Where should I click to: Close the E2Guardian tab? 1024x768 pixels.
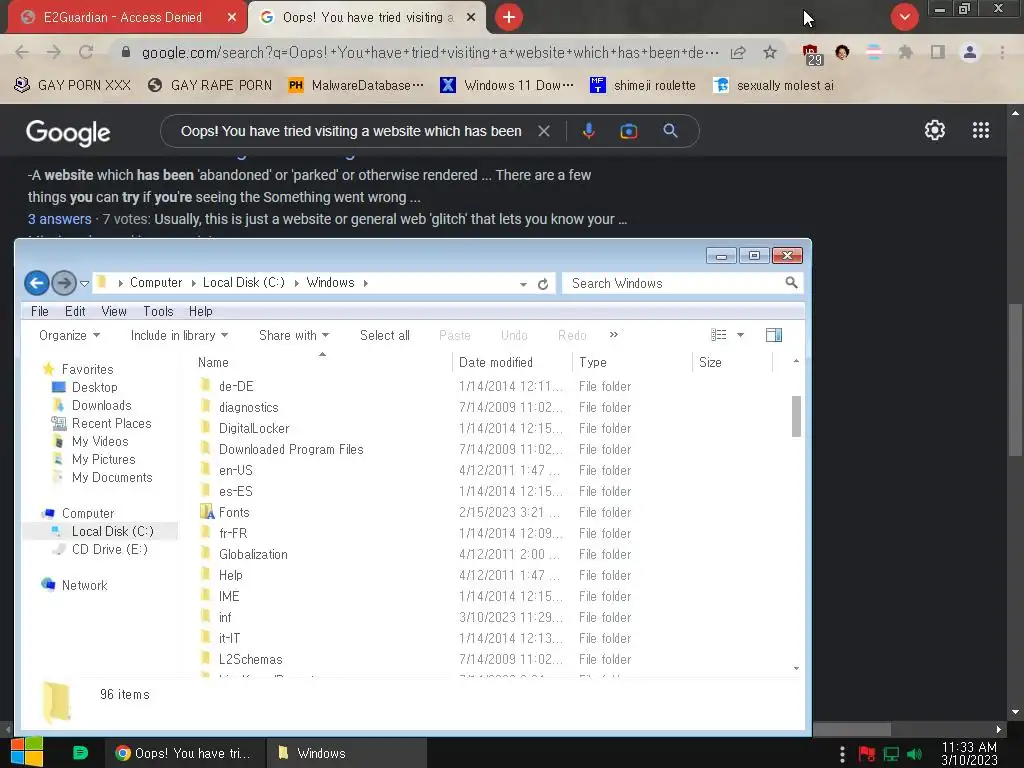point(231,18)
